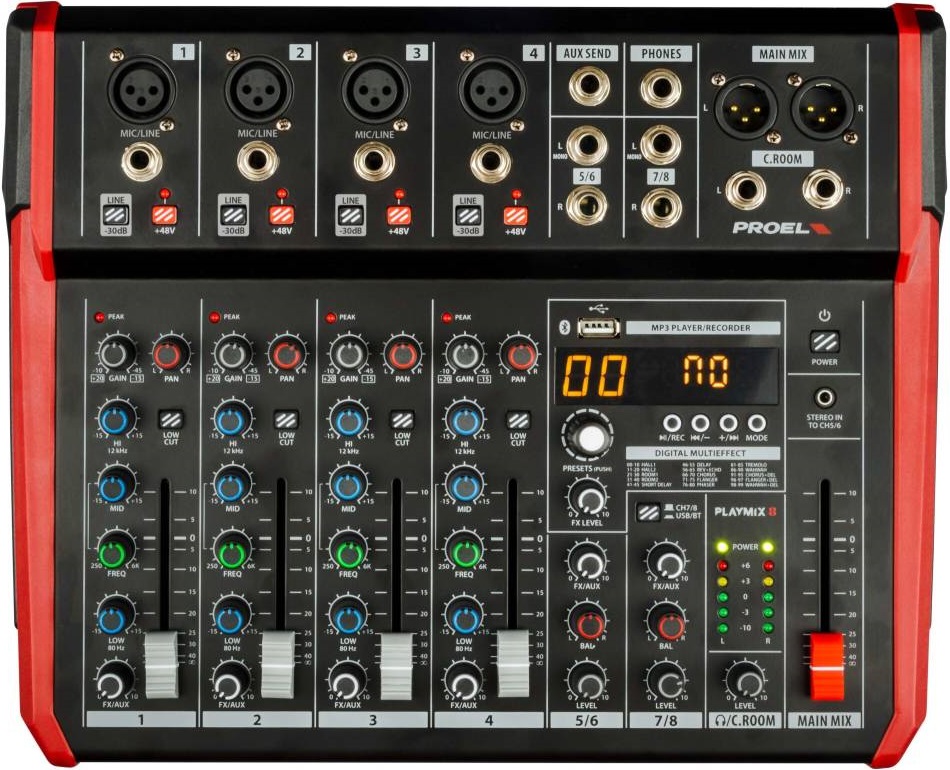Click the FX LEVEL knob

pos(587,497)
